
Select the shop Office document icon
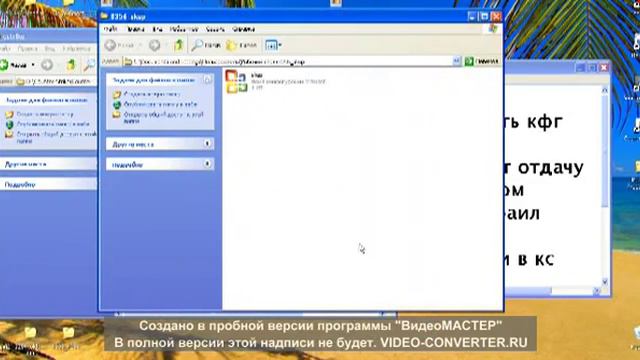click(237, 82)
